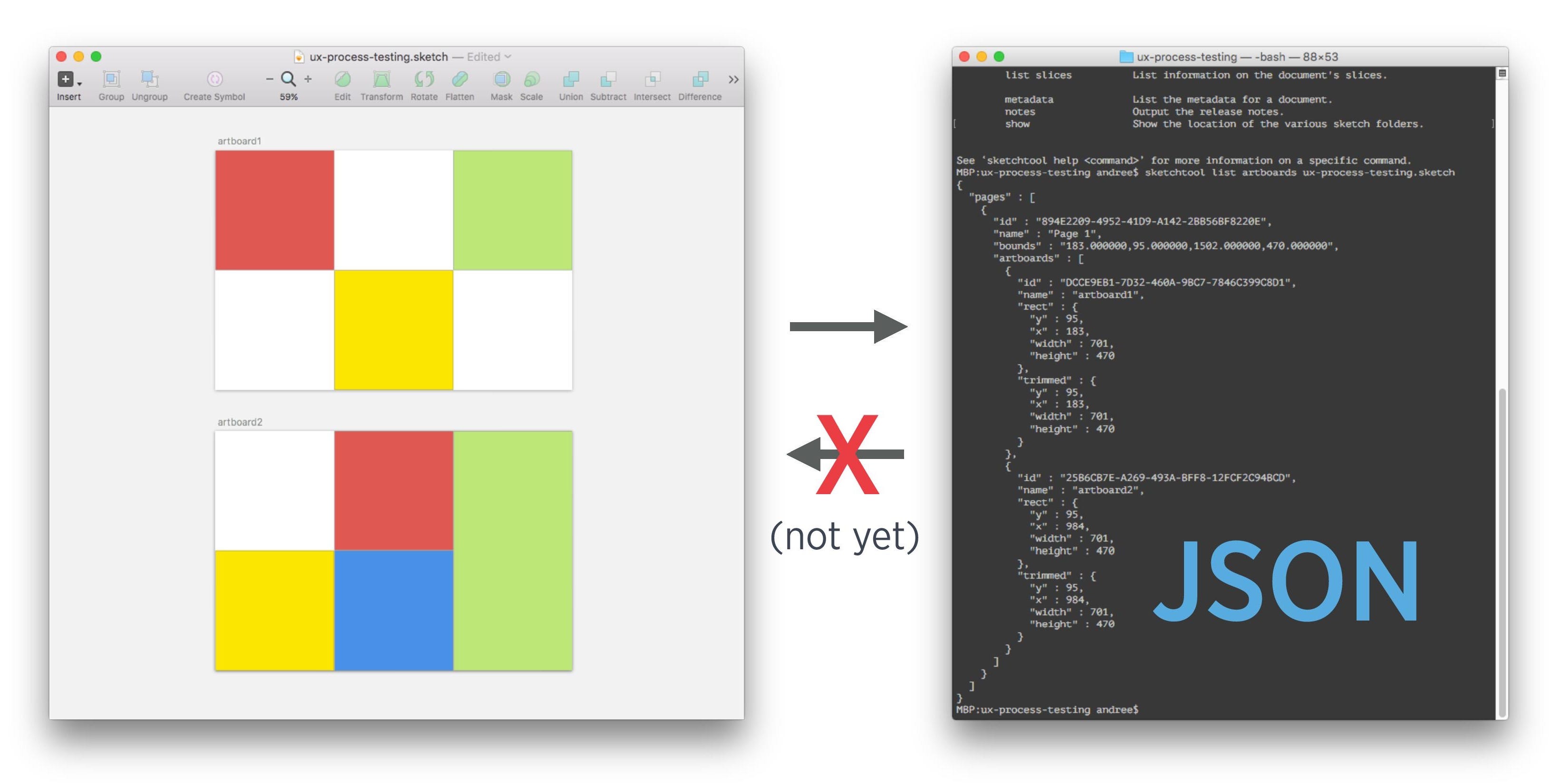Click the Transform toolbar item
Viewport: 1560px width, 784px height.
click(x=383, y=79)
